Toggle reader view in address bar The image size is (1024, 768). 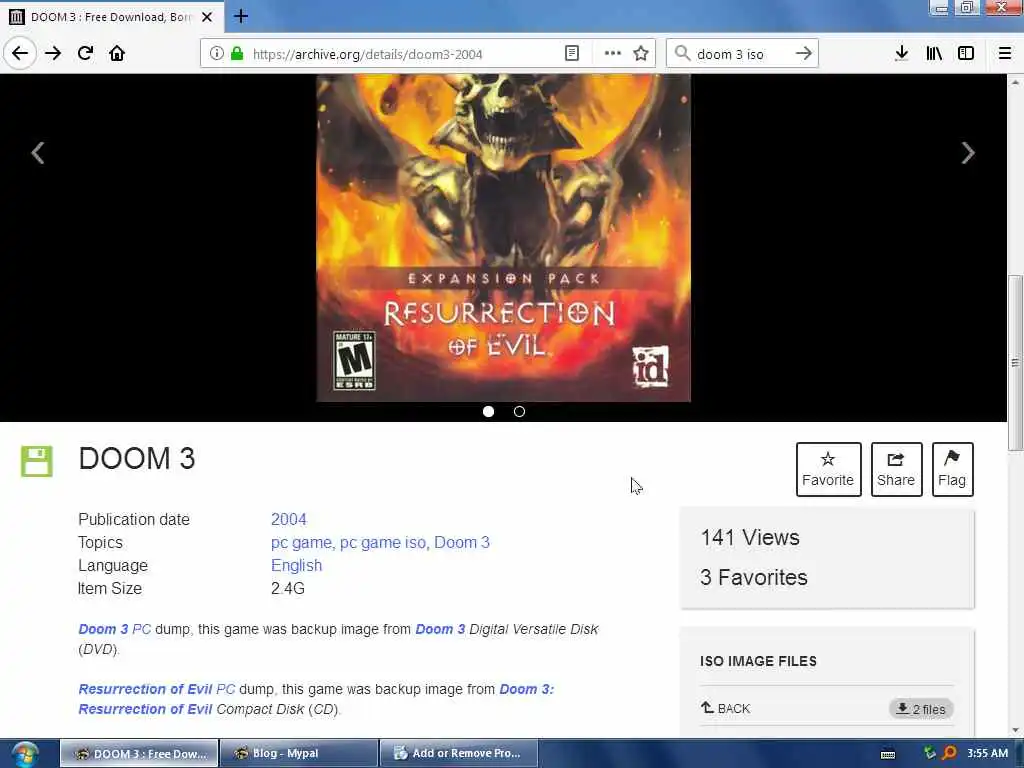[571, 54]
